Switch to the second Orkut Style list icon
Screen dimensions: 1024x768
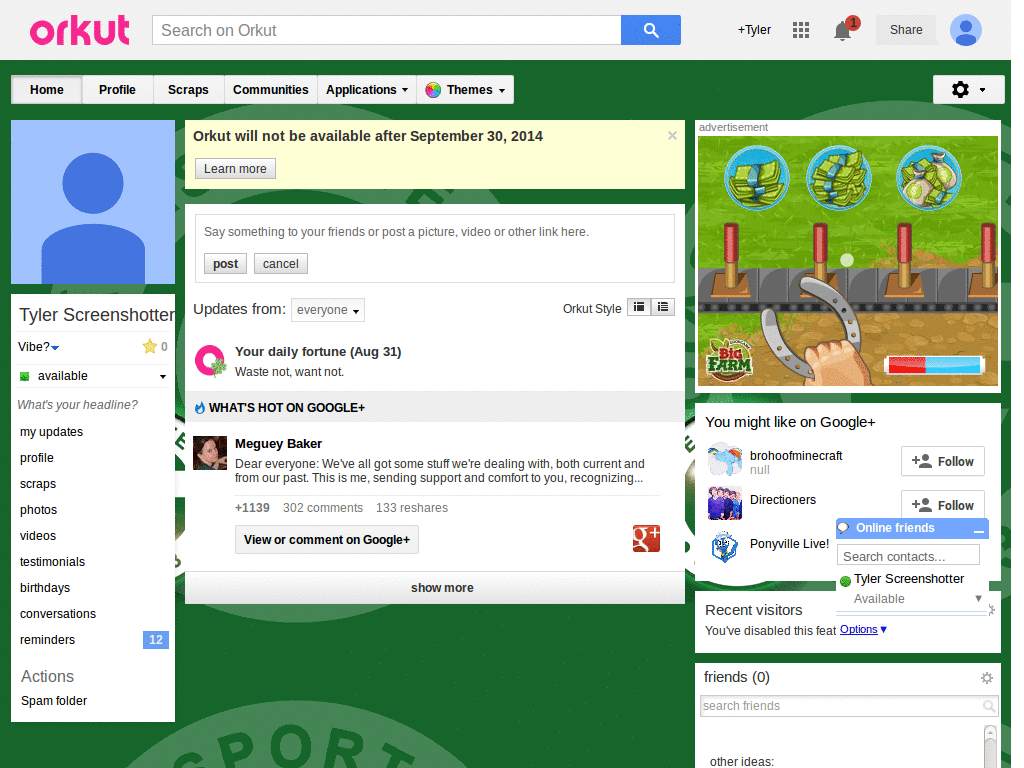(x=663, y=307)
